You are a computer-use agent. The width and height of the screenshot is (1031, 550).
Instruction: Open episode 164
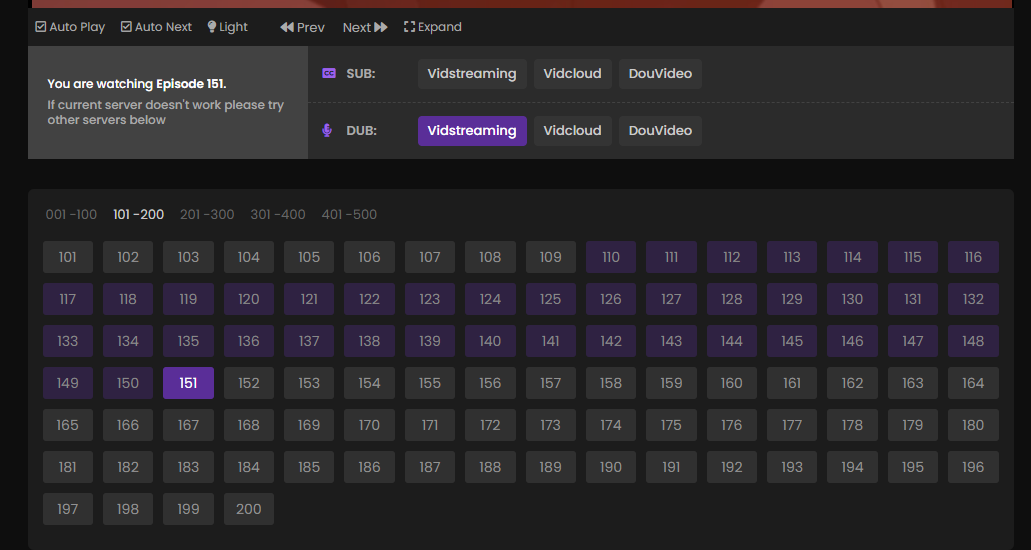(x=973, y=383)
